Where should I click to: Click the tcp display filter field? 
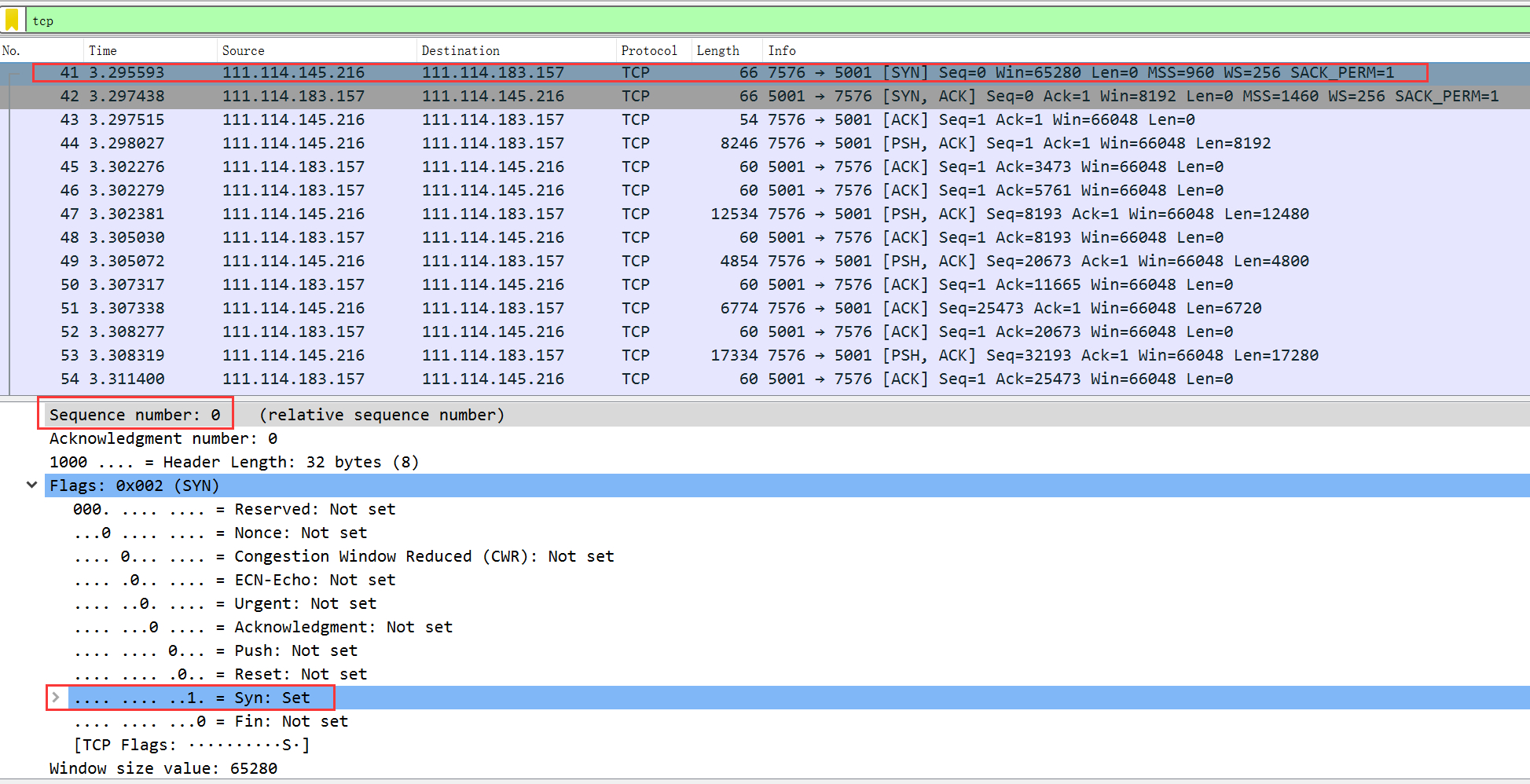pos(707,20)
